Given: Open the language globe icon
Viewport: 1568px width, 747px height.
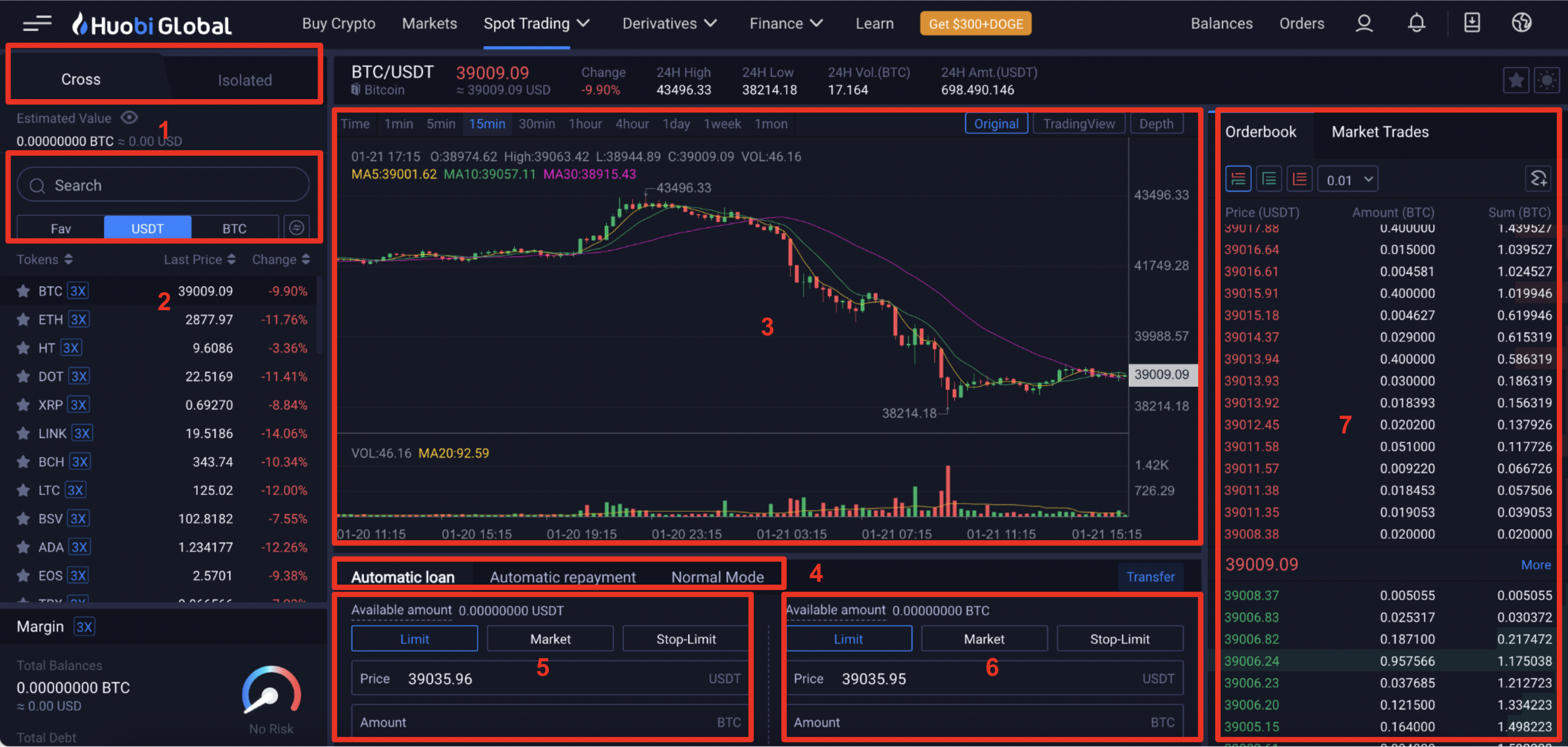Looking at the screenshot, I should click(1520, 23).
